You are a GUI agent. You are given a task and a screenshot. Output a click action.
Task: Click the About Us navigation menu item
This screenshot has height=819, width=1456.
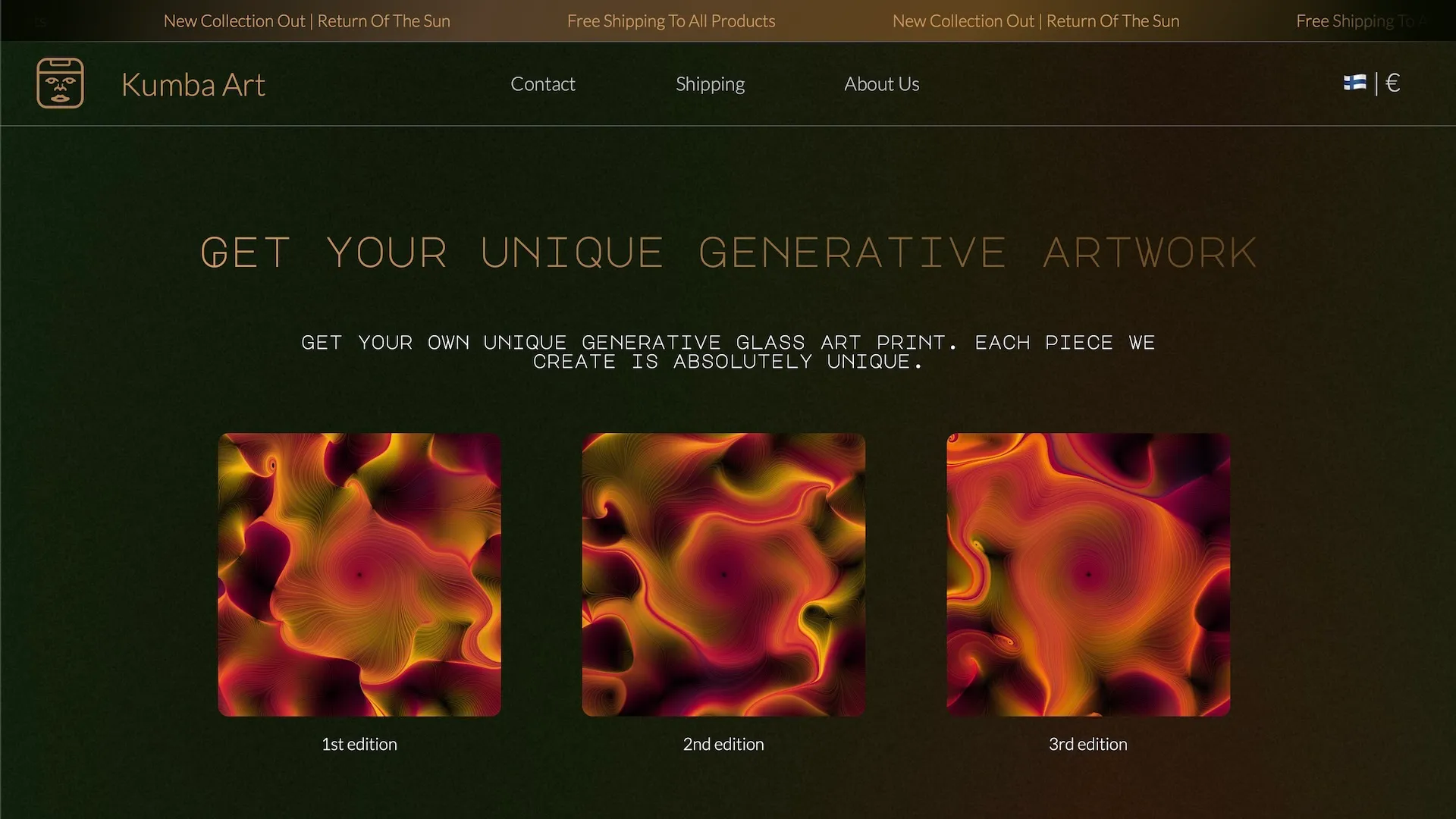[x=881, y=83]
